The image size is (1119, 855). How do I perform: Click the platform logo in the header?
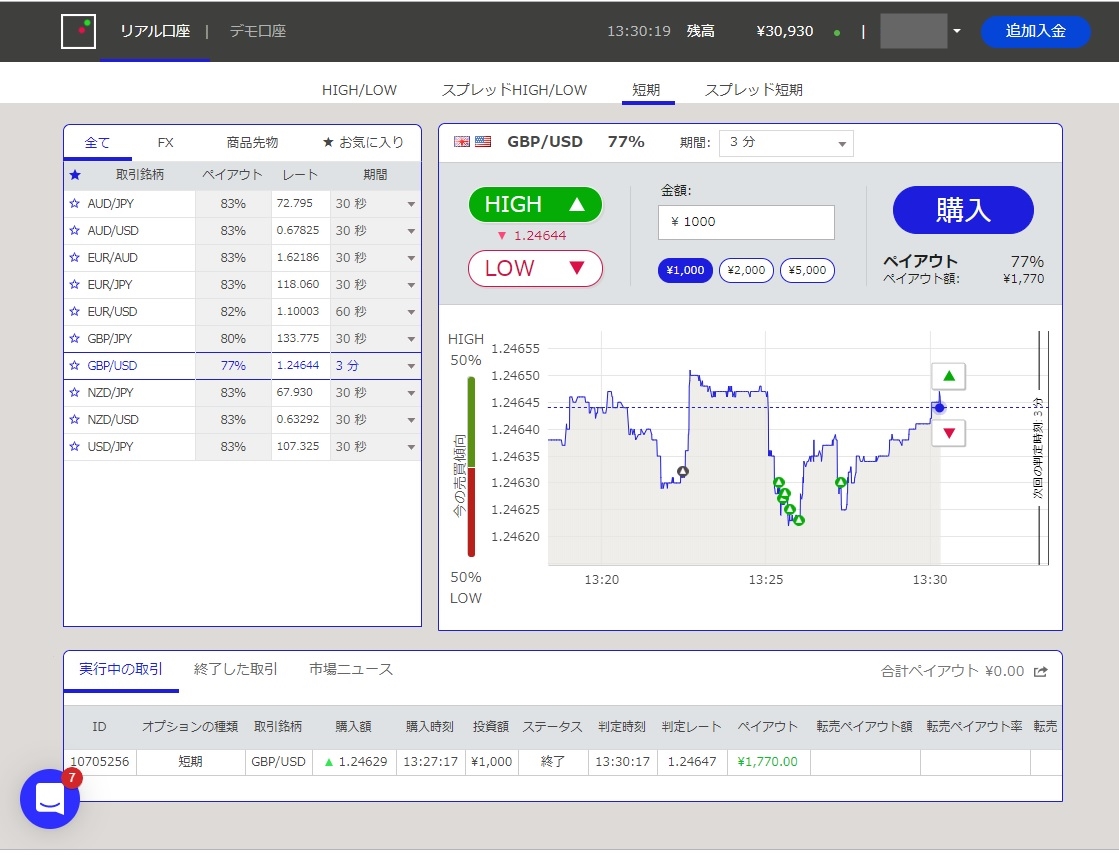79,31
